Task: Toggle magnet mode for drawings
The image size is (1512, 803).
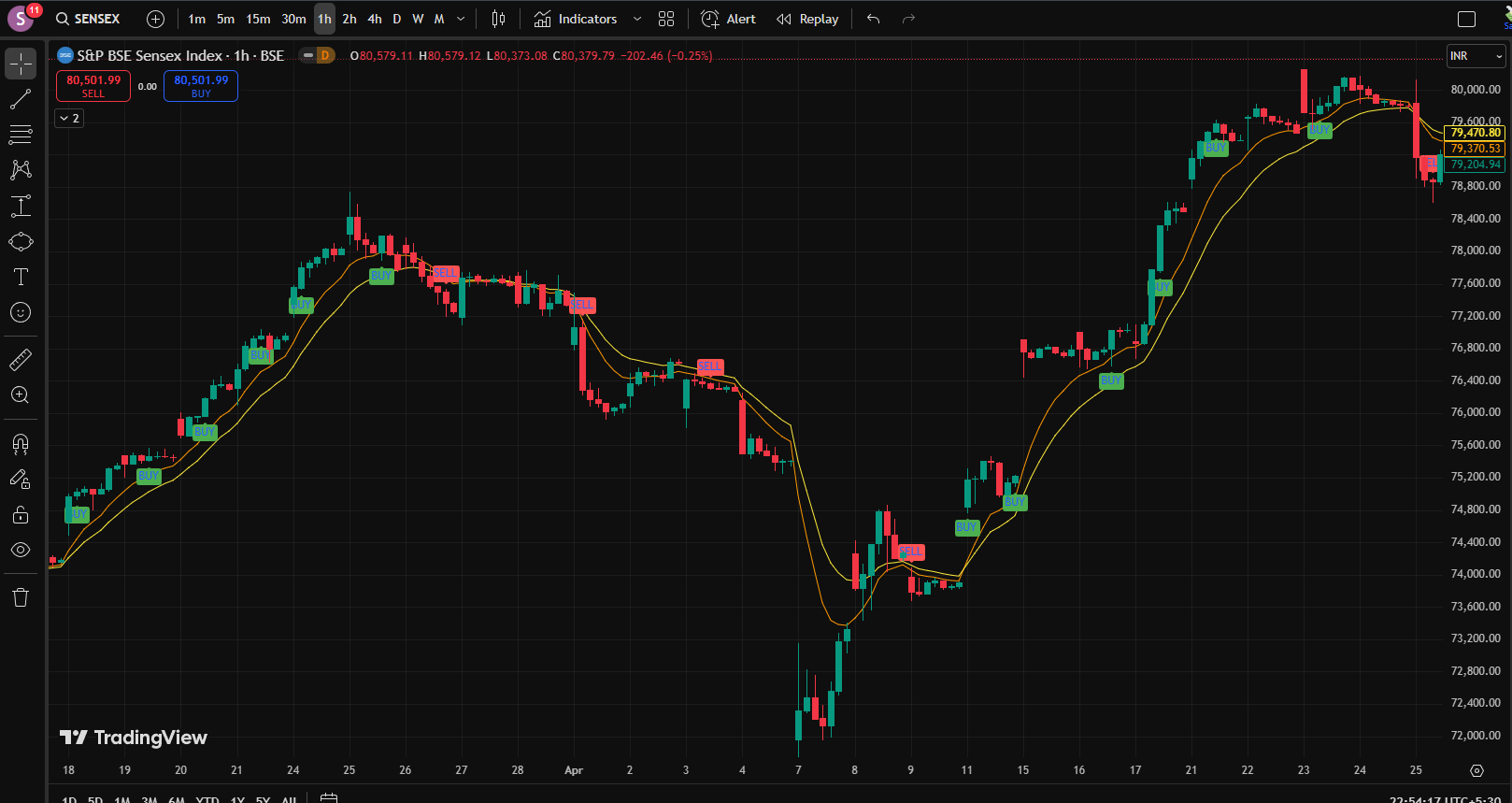Action: tap(21, 443)
